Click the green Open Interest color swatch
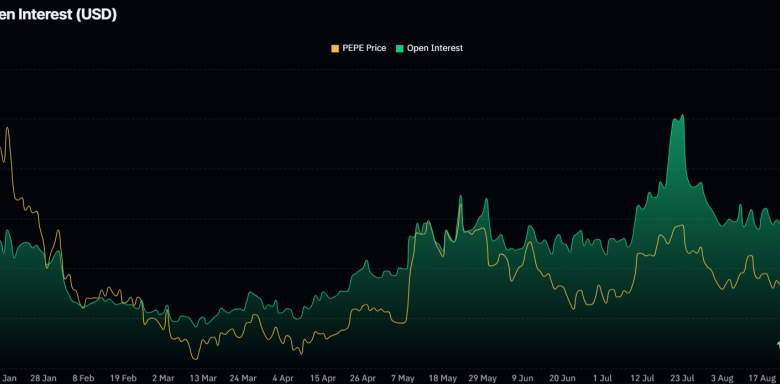The image size is (780, 384). [399, 49]
